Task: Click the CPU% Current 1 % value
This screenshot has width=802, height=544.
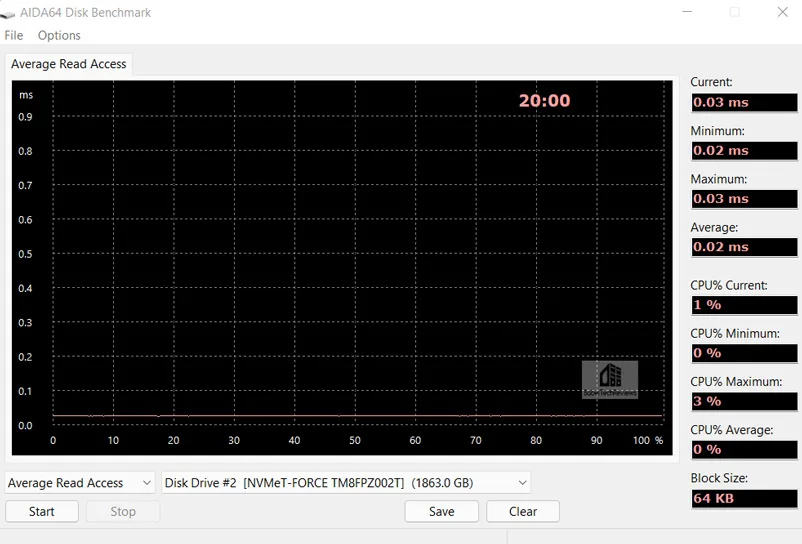Action: coord(744,305)
